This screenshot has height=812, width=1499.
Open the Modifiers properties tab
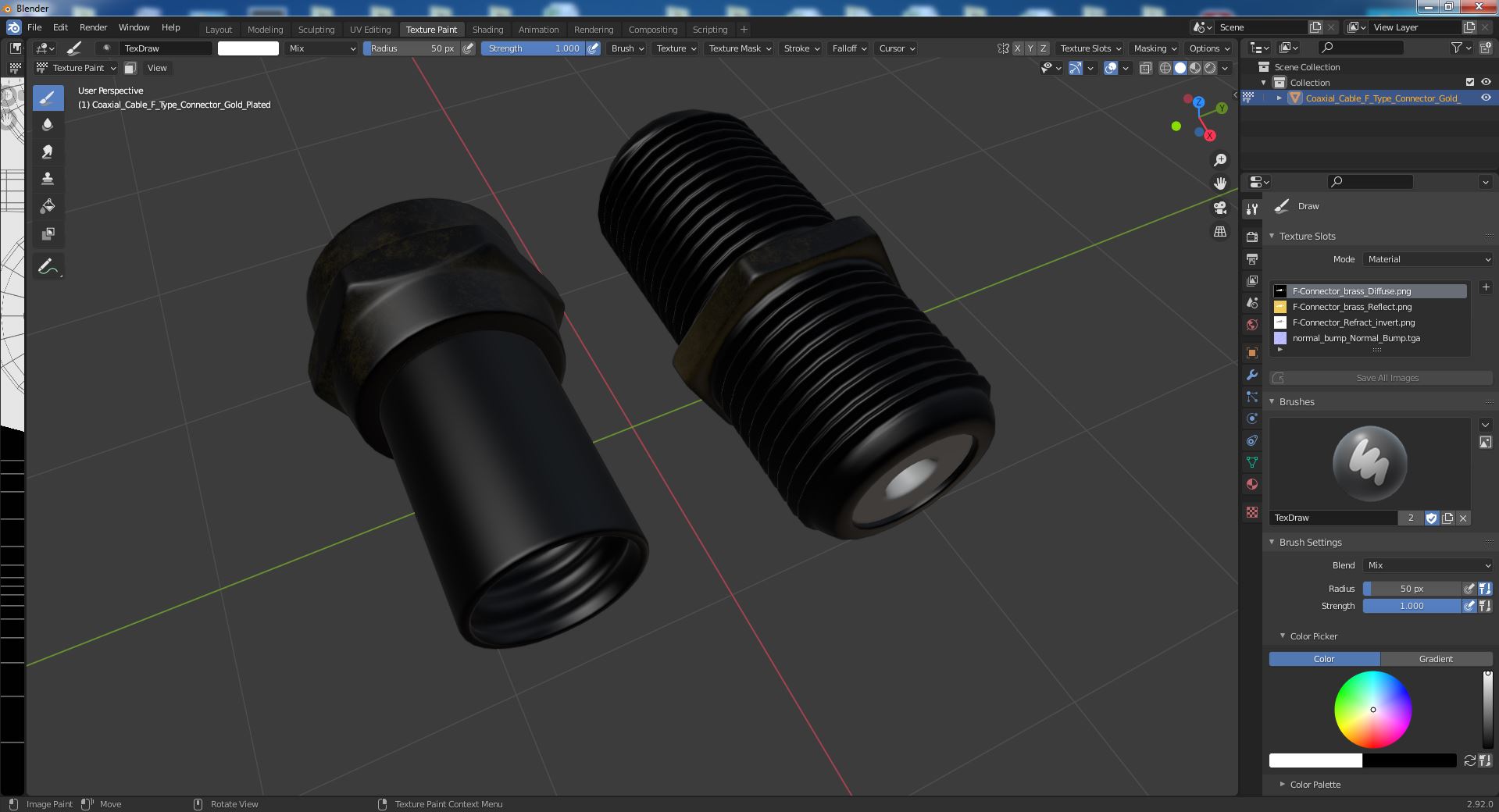(1252, 375)
